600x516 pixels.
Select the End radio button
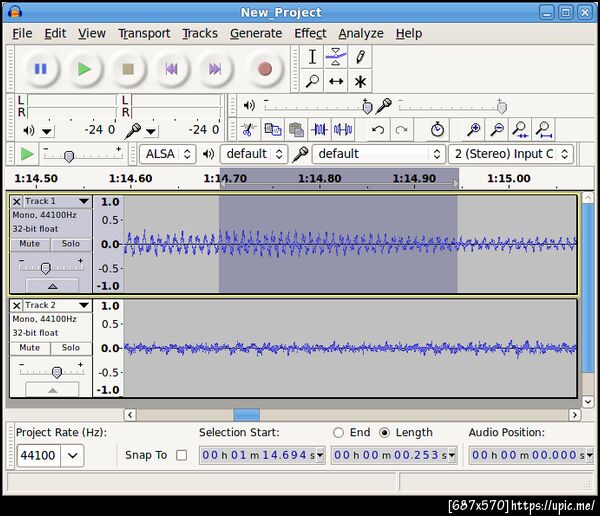[x=338, y=433]
